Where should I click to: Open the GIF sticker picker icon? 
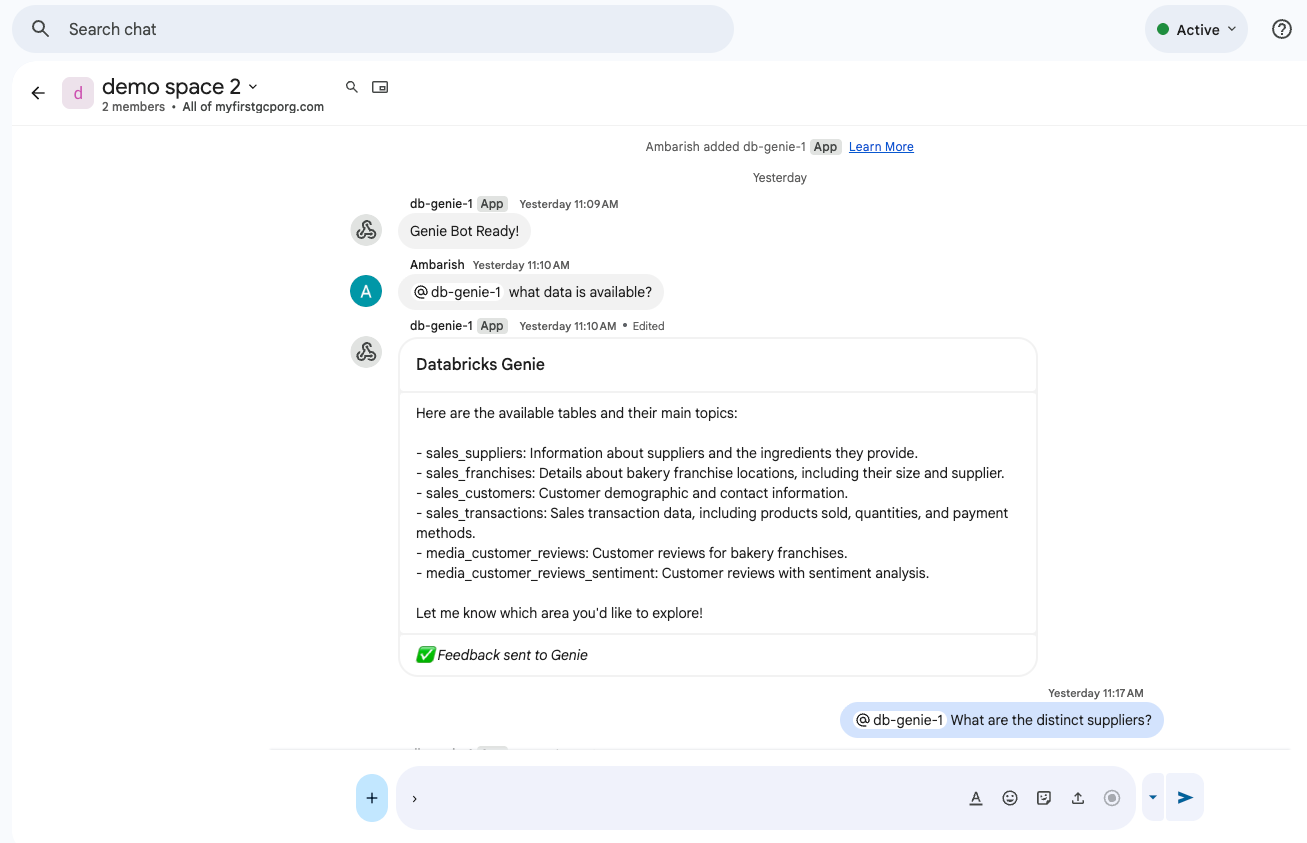click(x=1044, y=798)
